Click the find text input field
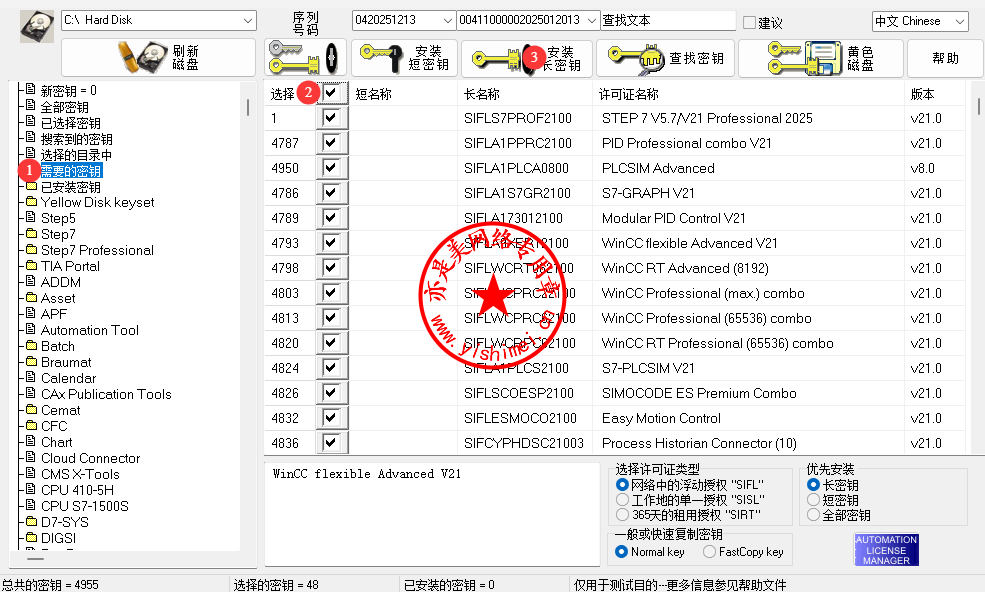The height and width of the screenshot is (592, 985). tap(667, 21)
